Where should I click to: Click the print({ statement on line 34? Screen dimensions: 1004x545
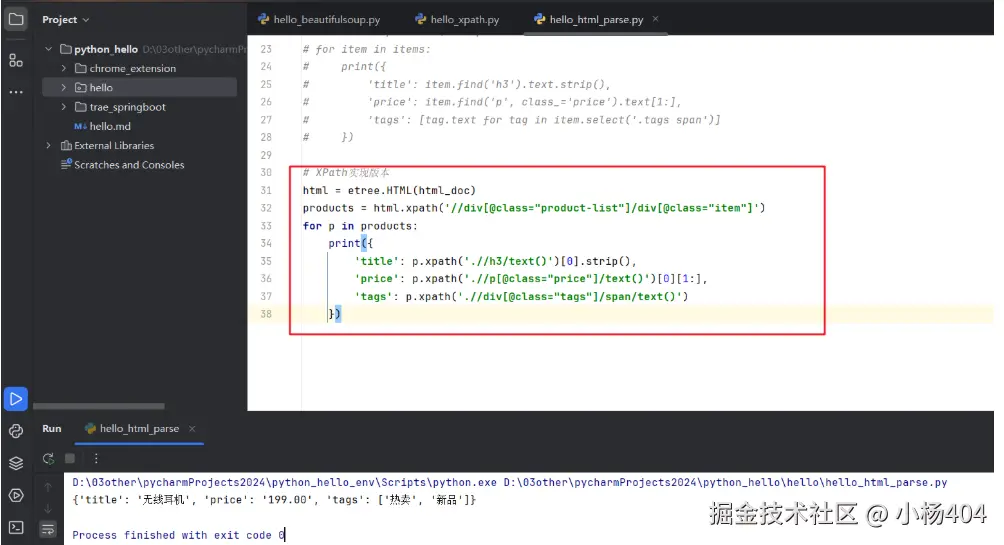[350, 243]
